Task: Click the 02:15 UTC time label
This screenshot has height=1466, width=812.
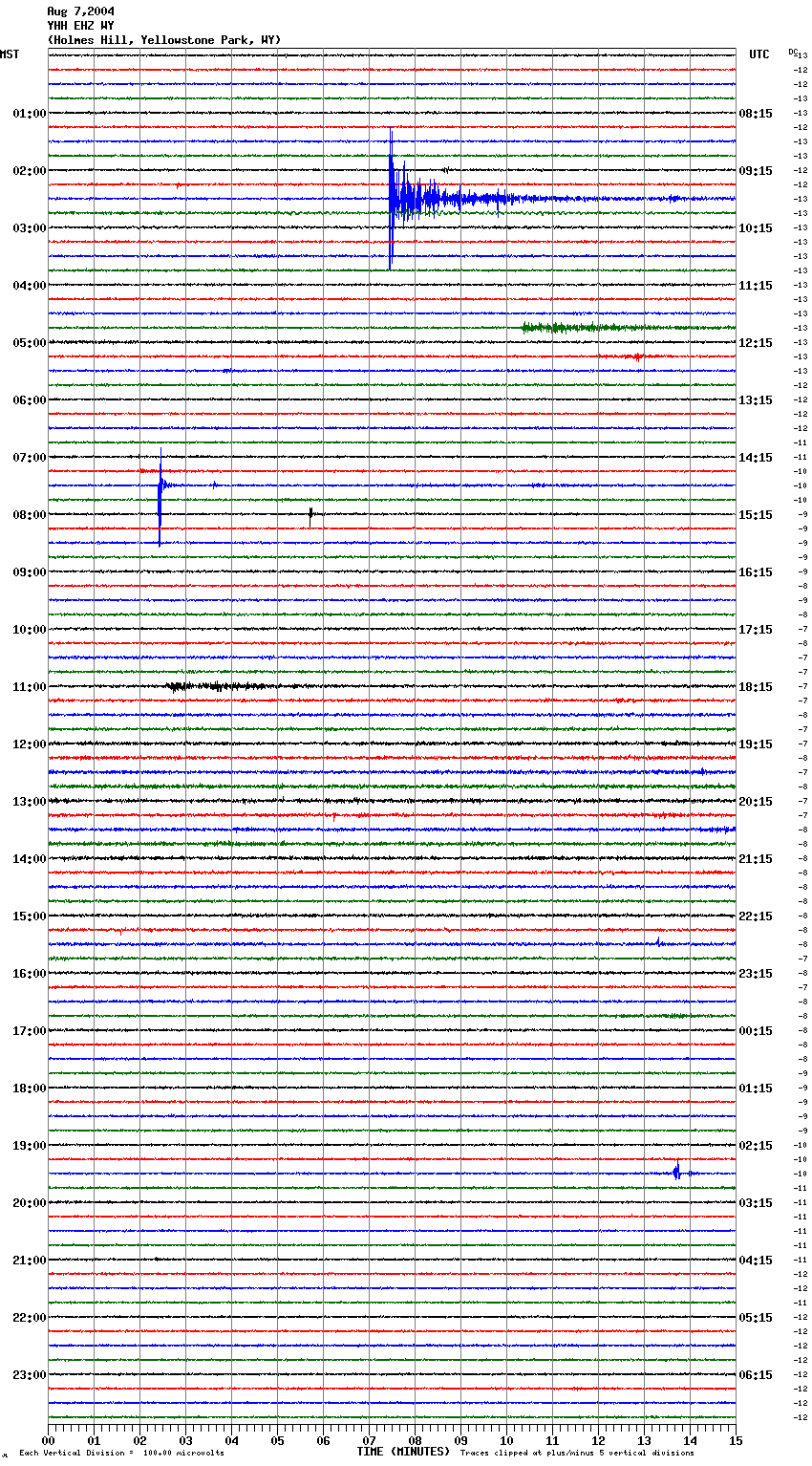Action: coord(756,1146)
